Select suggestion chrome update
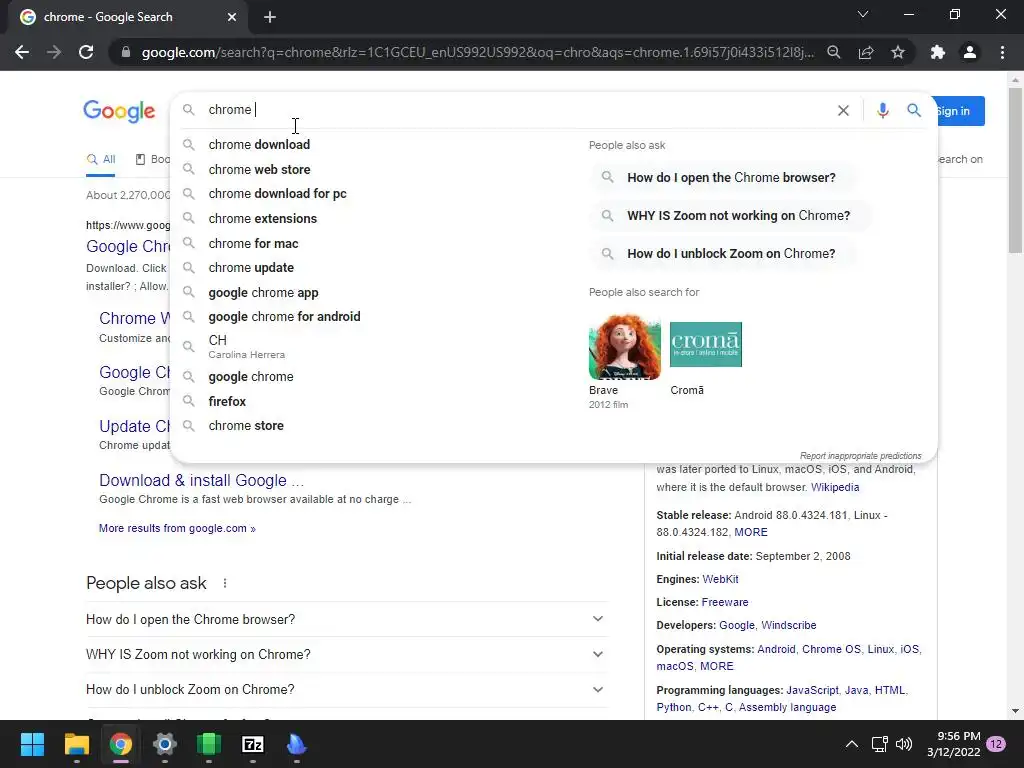1024x768 pixels. pos(251,268)
